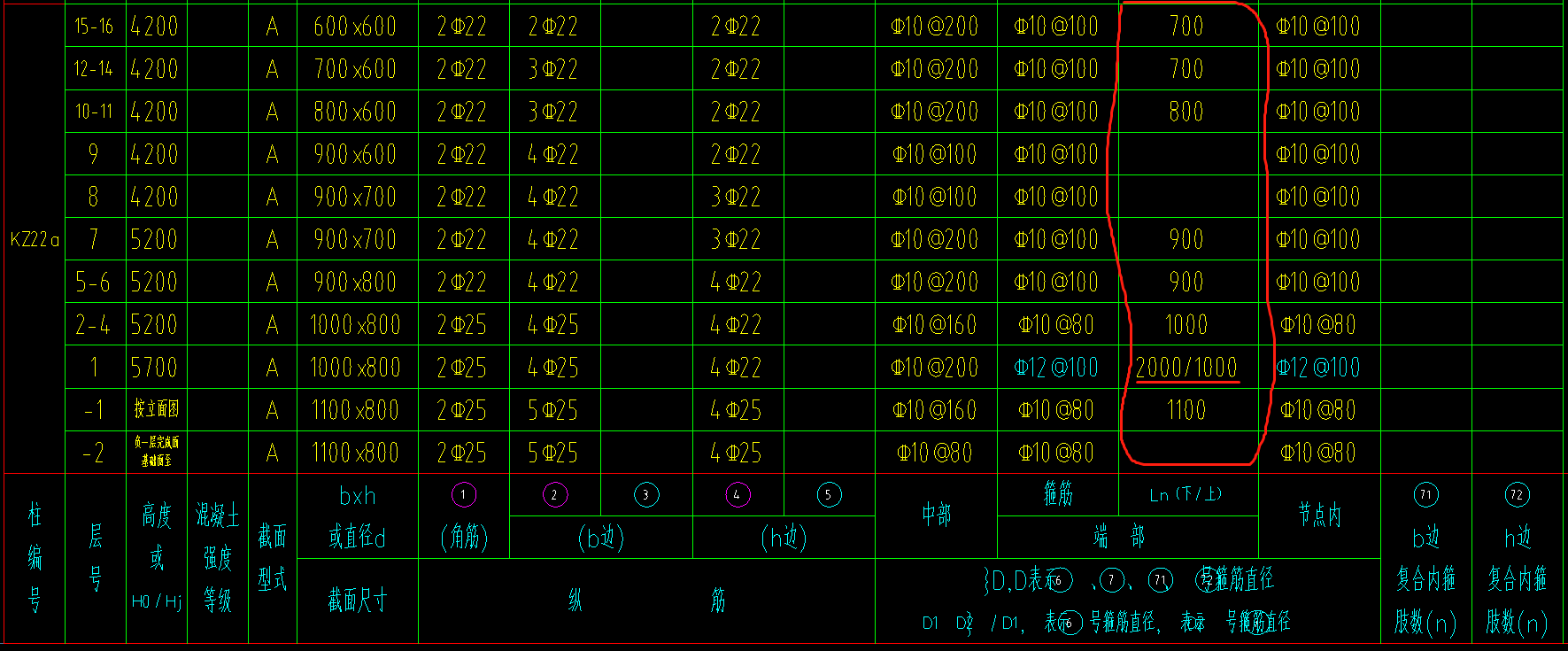Viewport: 1568px width, 651px height.
Task: Click the header label 中部
Action: coord(936,515)
